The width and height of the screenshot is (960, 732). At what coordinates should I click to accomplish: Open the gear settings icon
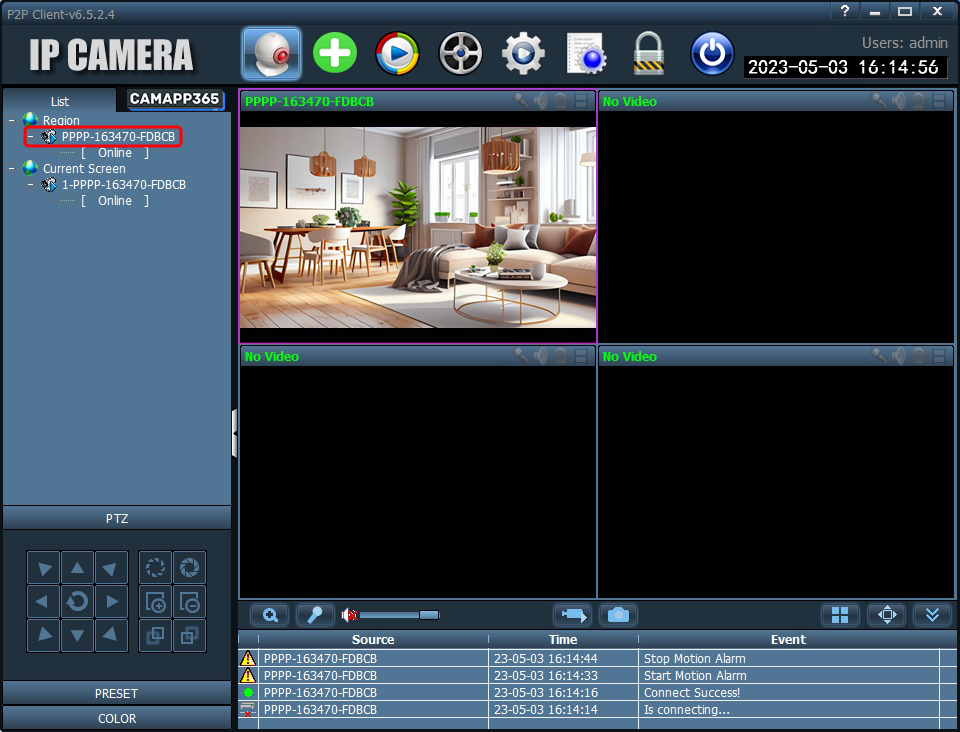coord(523,53)
